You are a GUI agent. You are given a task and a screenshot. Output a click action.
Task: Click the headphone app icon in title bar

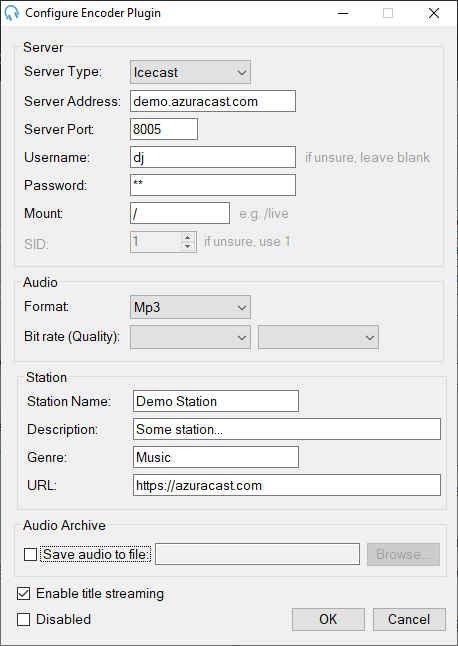click(12, 13)
